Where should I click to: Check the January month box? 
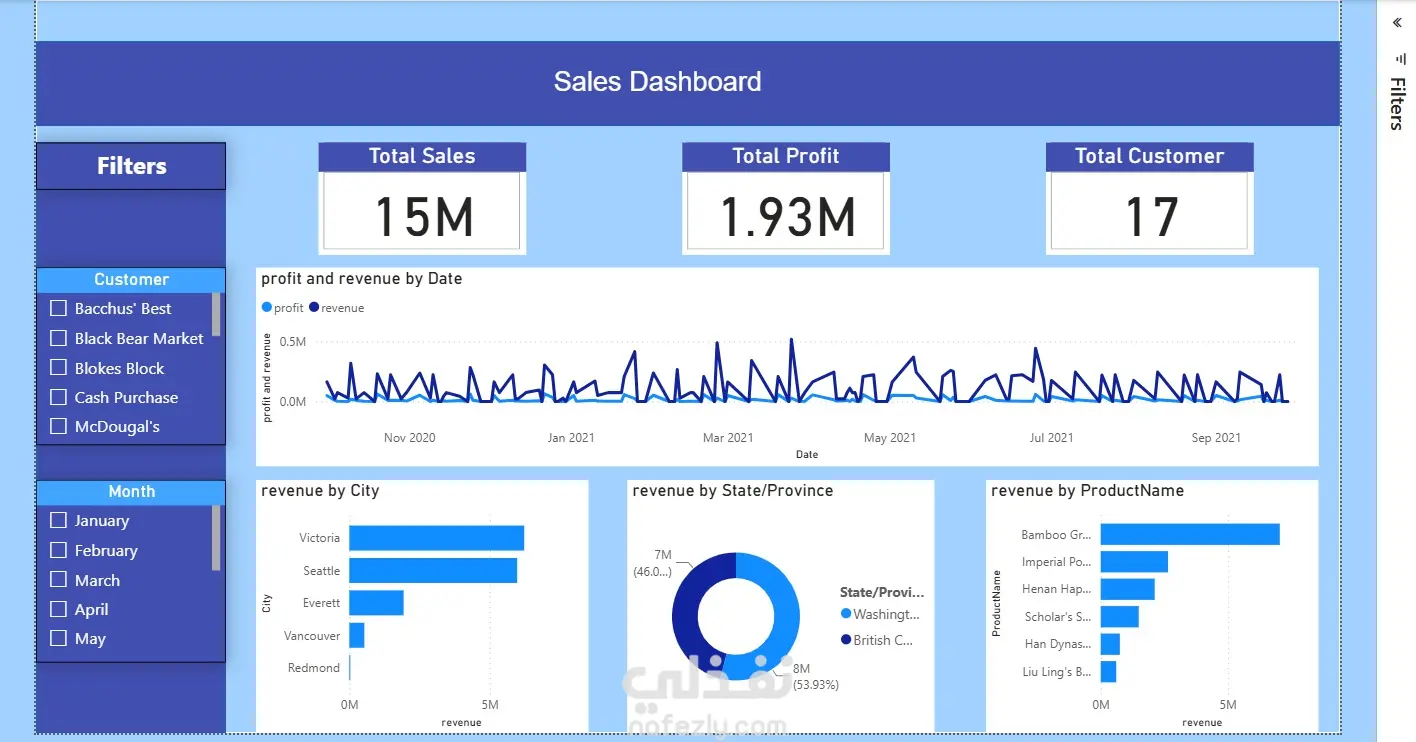[x=58, y=520]
